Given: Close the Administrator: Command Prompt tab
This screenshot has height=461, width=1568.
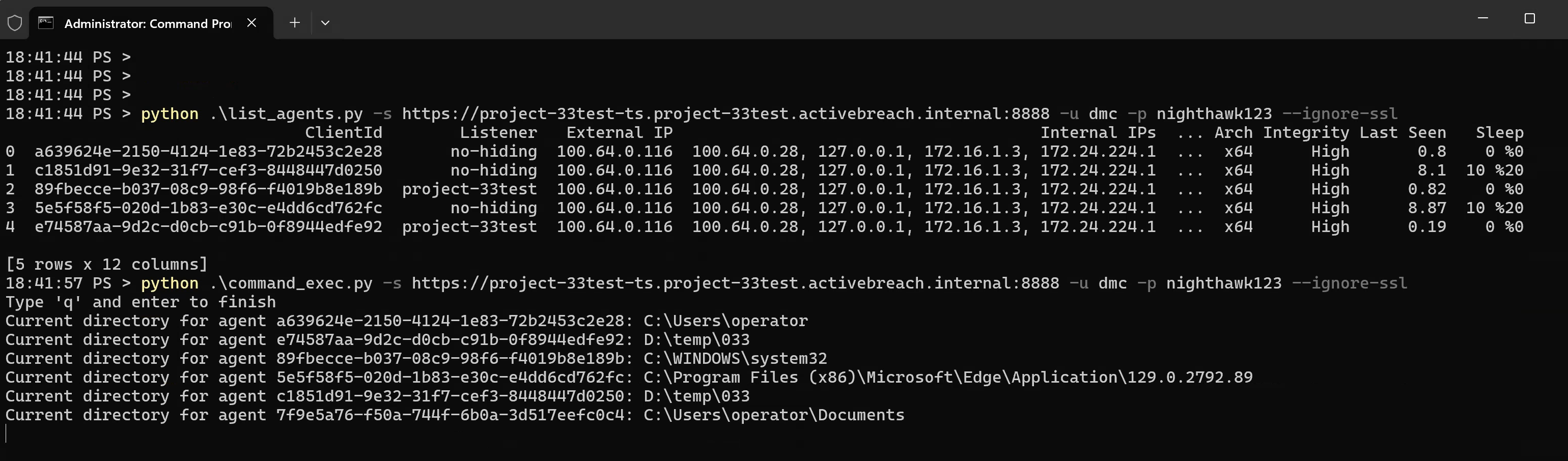Looking at the screenshot, I should [251, 22].
